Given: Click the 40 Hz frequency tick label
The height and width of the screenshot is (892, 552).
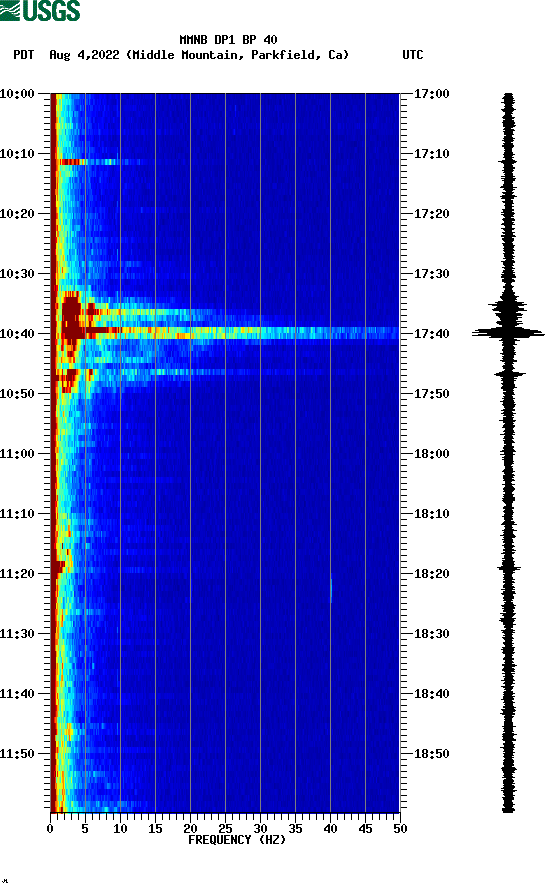Looking at the screenshot, I should click(x=331, y=829).
